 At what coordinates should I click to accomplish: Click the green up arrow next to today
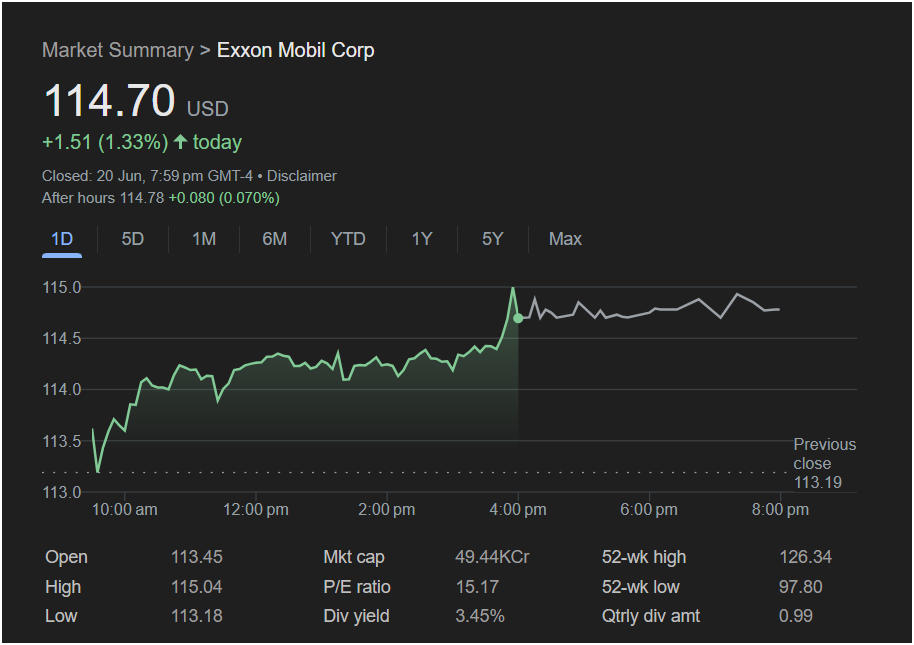(x=180, y=141)
